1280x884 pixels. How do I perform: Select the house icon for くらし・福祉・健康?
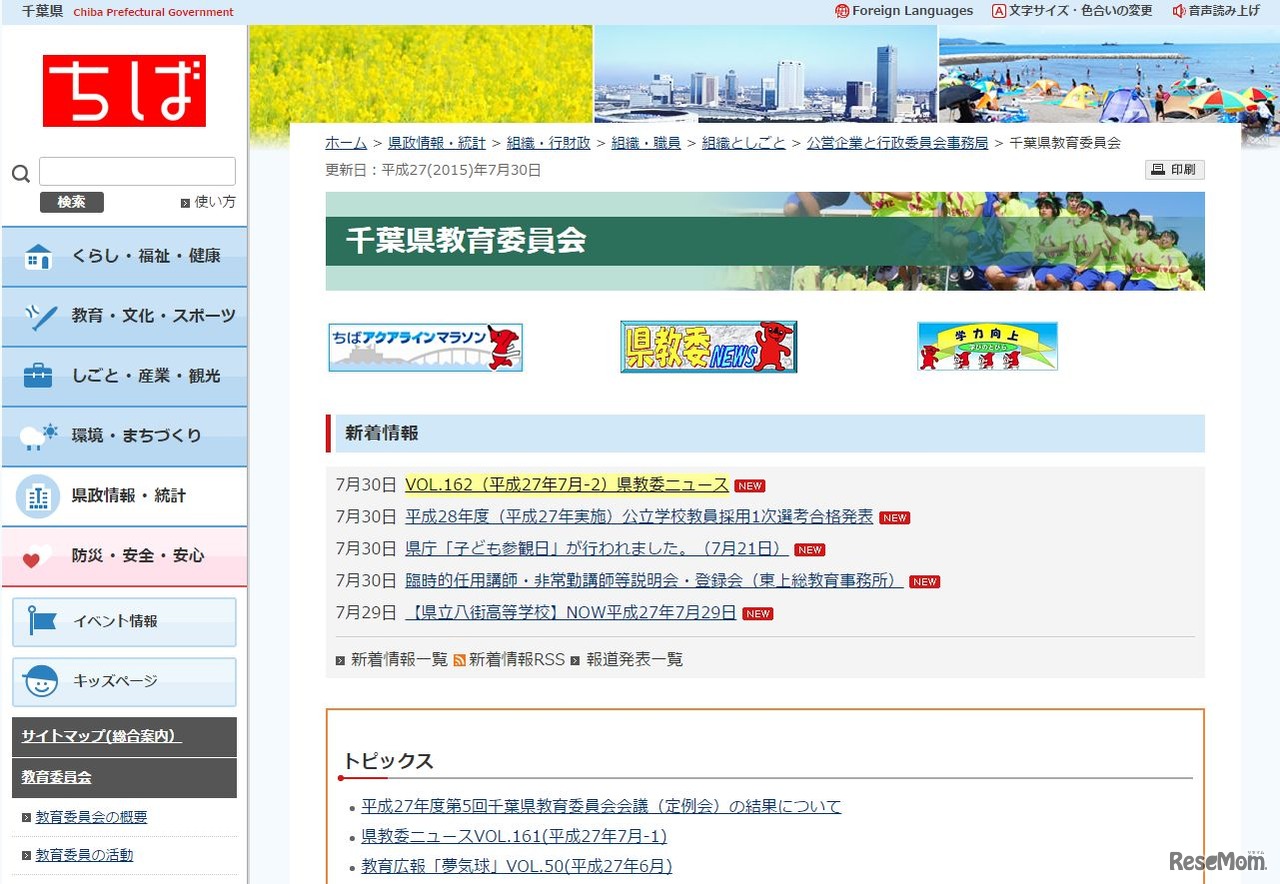coord(37,257)
